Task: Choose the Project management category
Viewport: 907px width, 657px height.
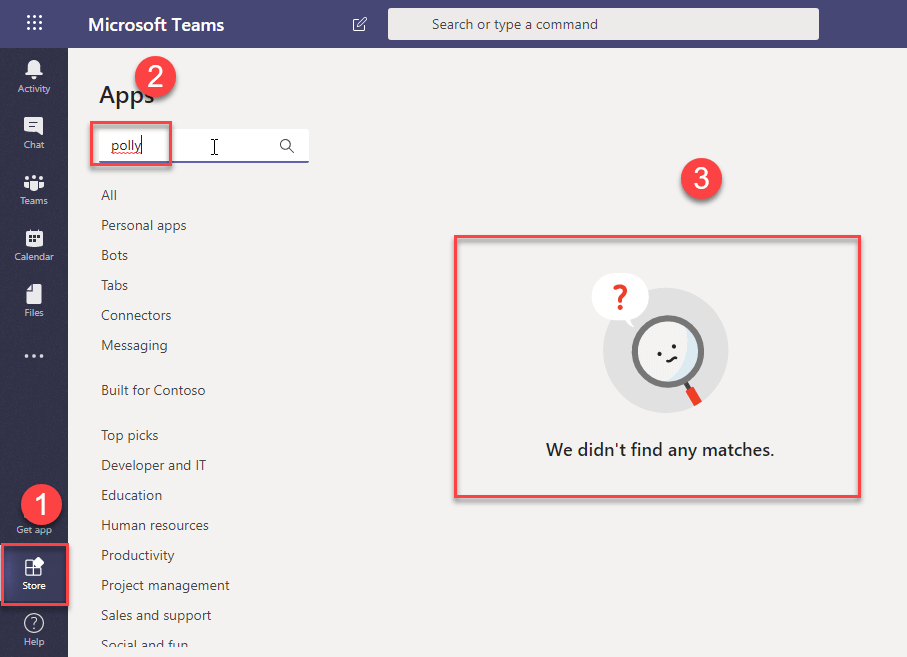Action: (165, 585)
